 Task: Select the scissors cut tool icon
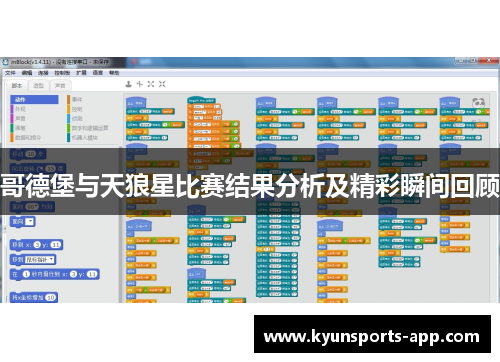pyautogui.click(x=140, y=84)
